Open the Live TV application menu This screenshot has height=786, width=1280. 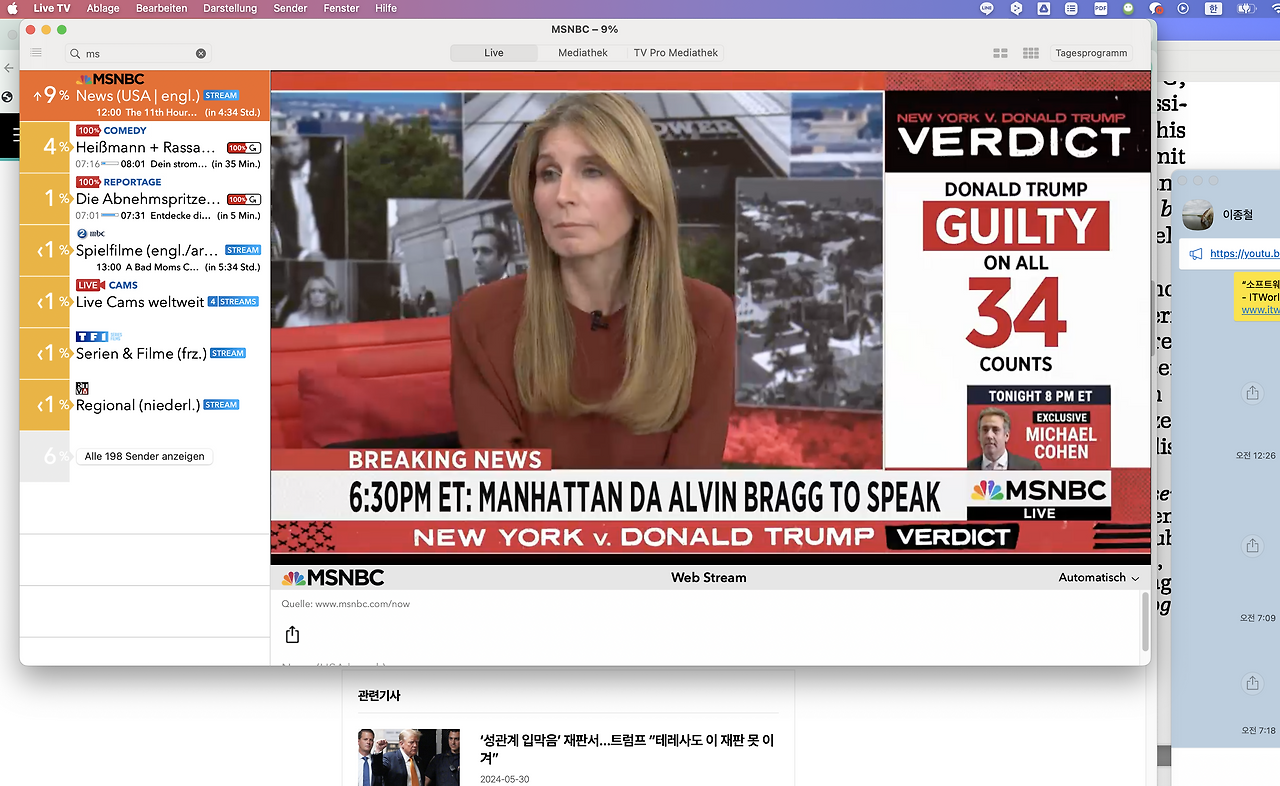[x=51, y=8]
